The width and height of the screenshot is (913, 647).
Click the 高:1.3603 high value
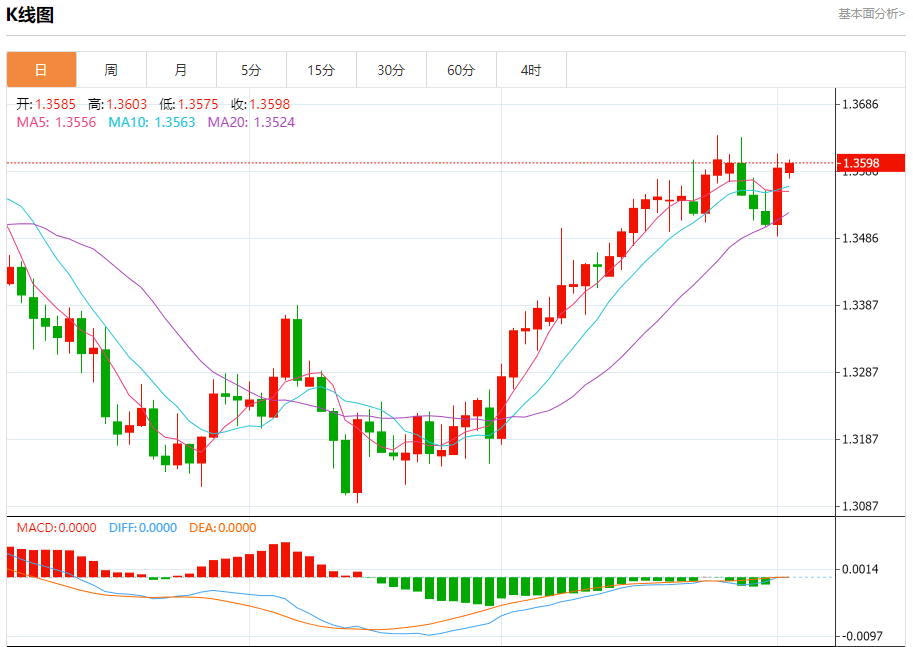117,104
